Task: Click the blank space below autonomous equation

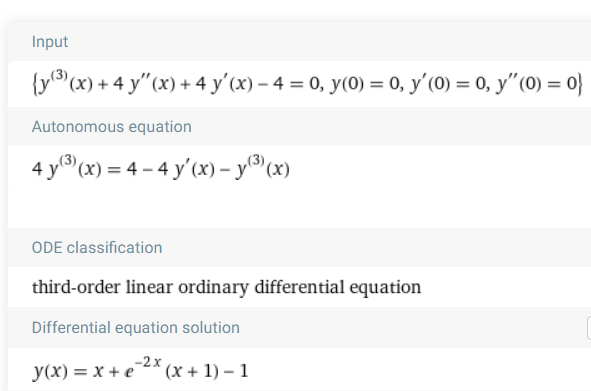Action: 299,207
